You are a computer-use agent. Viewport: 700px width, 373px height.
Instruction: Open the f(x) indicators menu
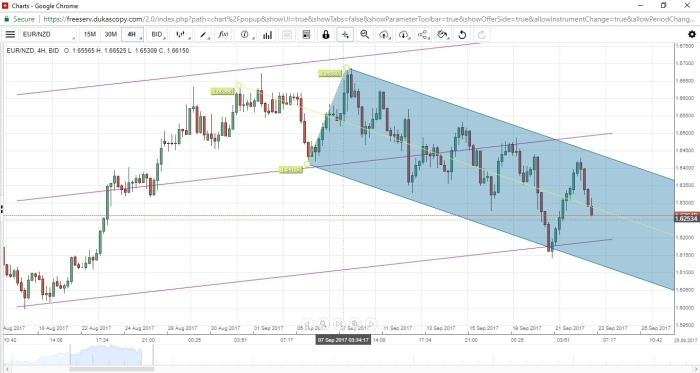click(x=223, y=34)
